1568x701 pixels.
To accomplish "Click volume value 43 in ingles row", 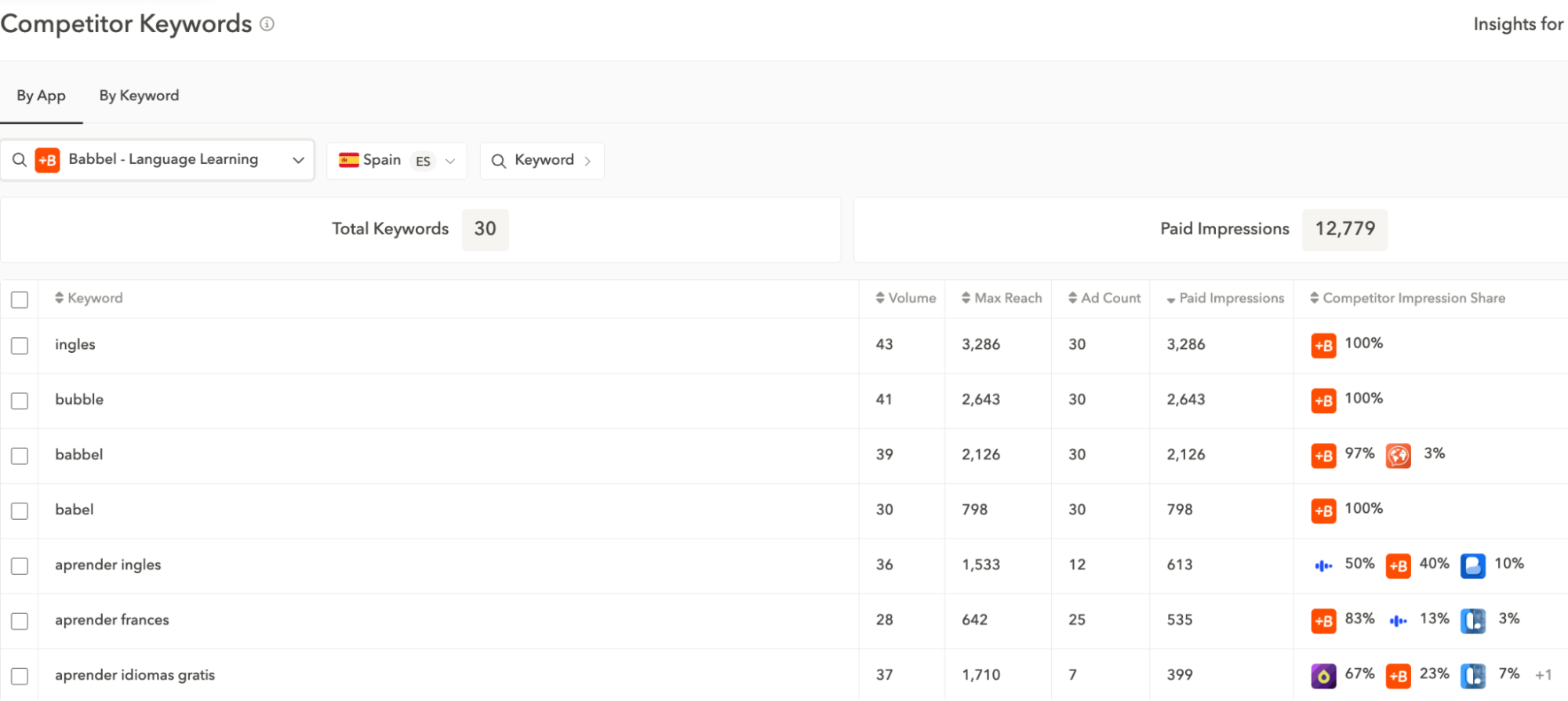I will click(884, 344).
